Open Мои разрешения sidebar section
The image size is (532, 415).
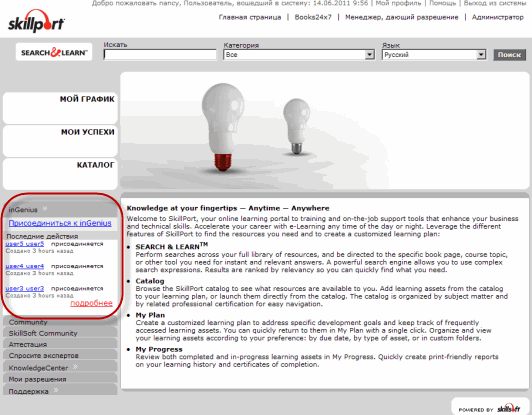pos(60,379)
